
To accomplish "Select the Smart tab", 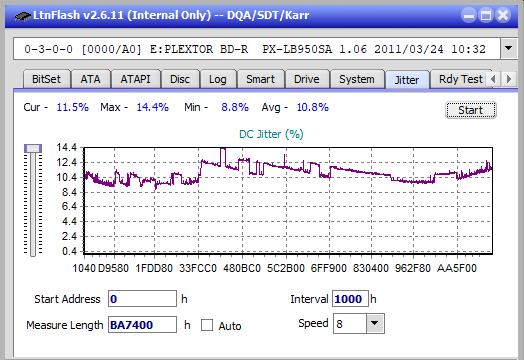I will 260,79.
